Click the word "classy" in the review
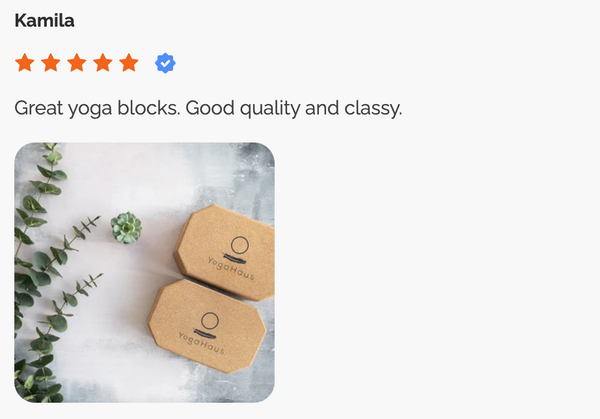Image resolution: width=600 pixels, height=419 pixels. tap(372, 108)
